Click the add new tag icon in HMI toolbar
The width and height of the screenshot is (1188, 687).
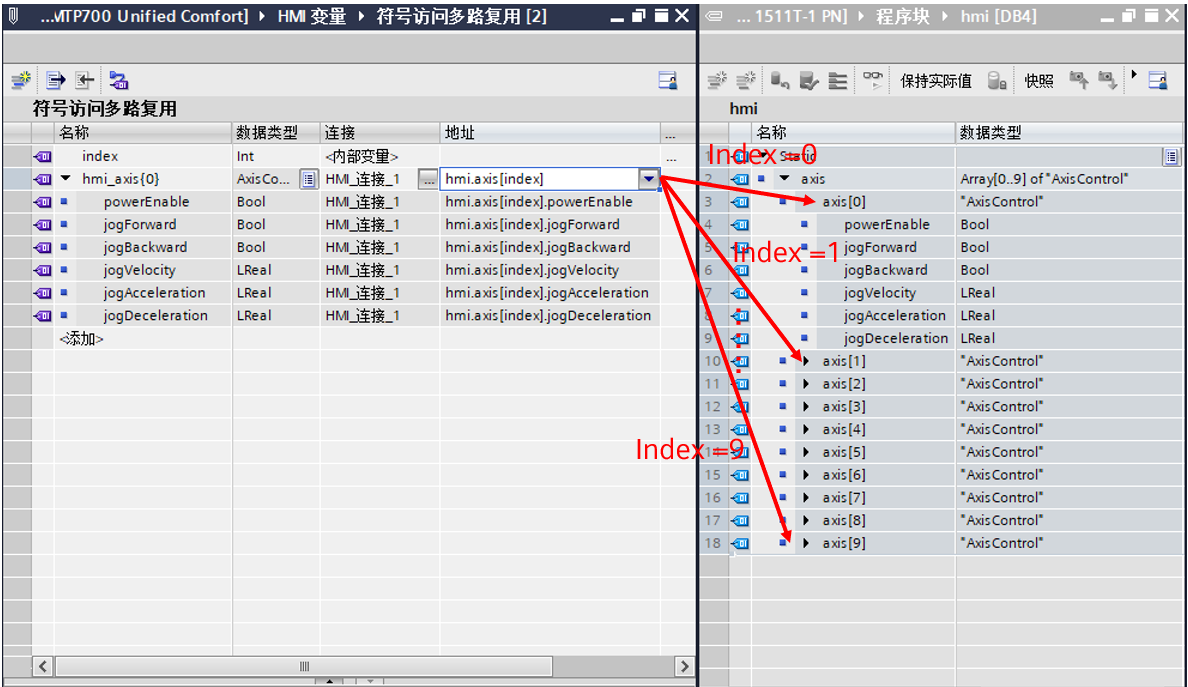pos(20,81)
